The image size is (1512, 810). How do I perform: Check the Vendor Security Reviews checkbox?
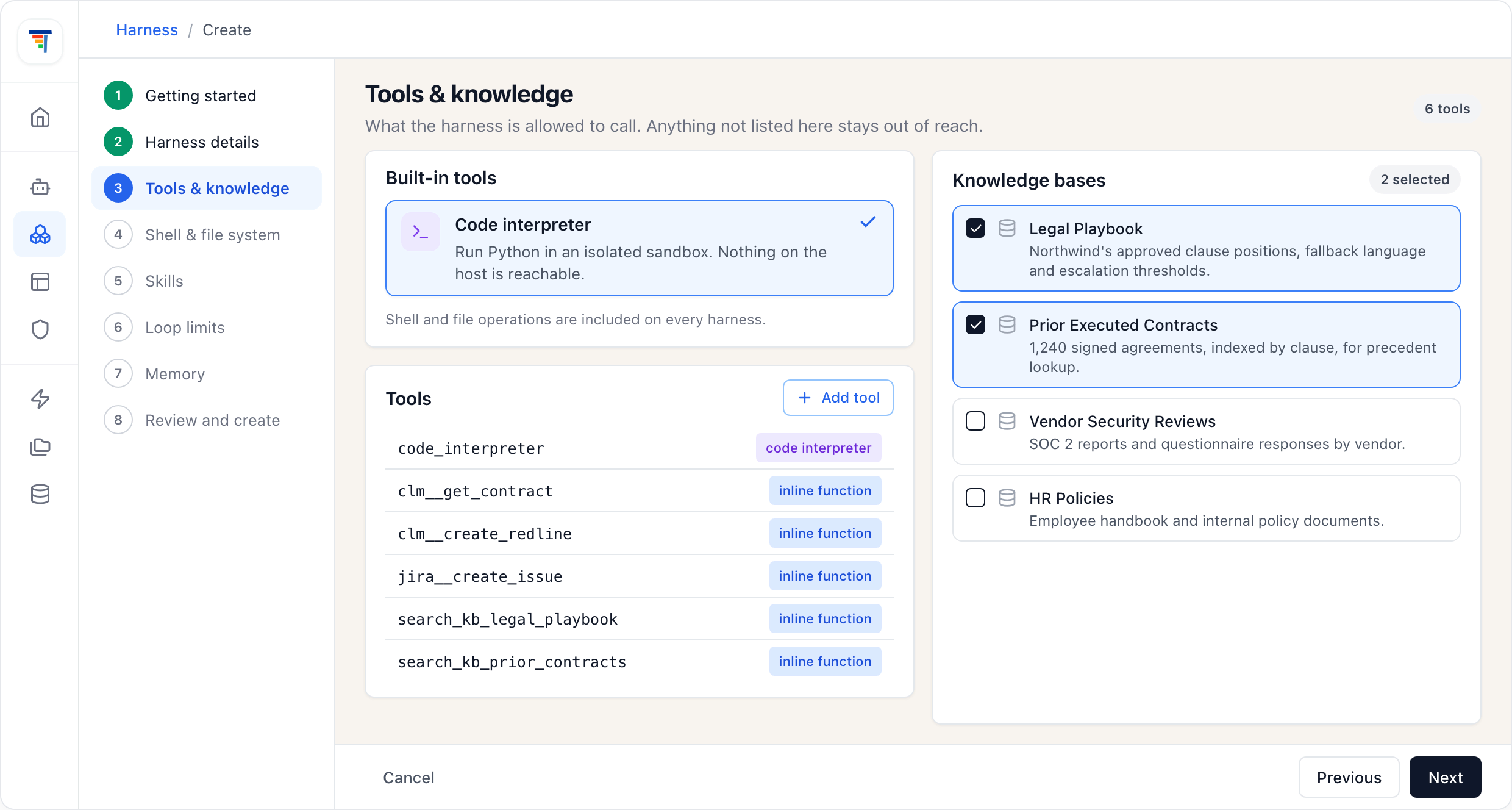pos(975,421)
